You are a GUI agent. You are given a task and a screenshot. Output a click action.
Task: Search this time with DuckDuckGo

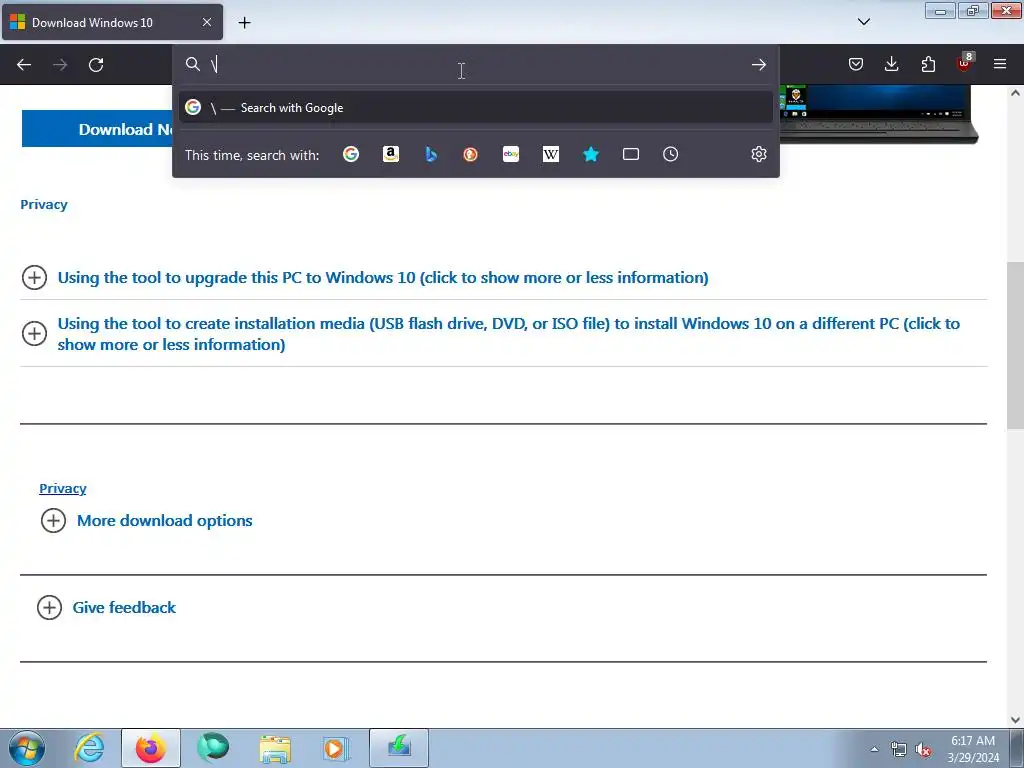(470, 155)
